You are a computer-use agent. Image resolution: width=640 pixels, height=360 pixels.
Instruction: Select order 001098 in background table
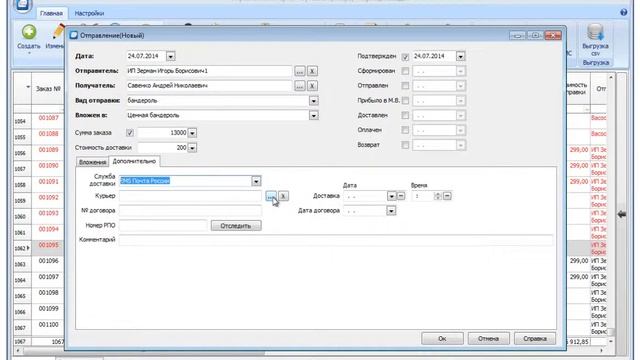(49, 293)
